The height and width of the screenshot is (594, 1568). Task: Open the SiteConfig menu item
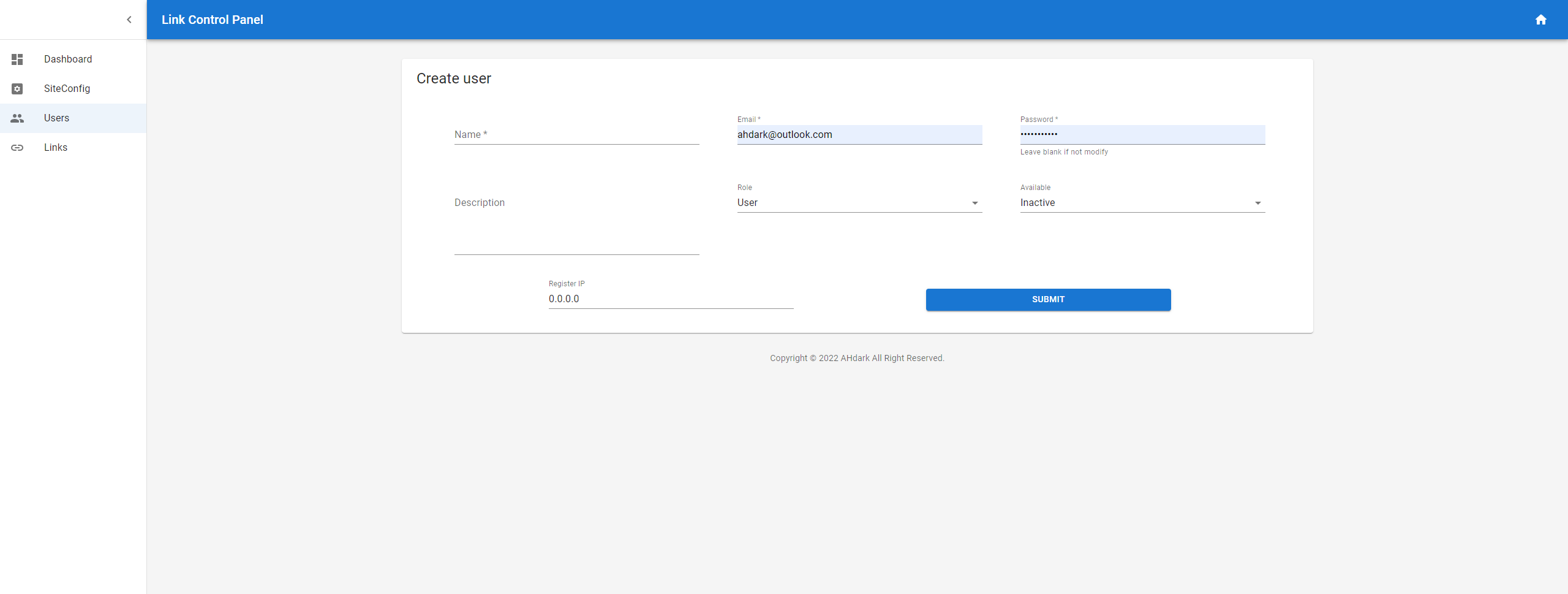point(73,89)
